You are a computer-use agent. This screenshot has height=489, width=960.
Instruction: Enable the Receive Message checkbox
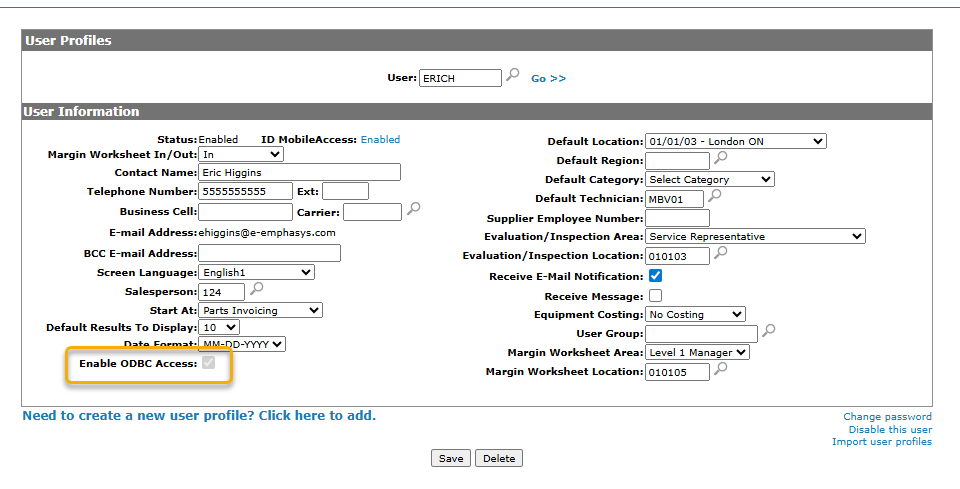[656, 296]
